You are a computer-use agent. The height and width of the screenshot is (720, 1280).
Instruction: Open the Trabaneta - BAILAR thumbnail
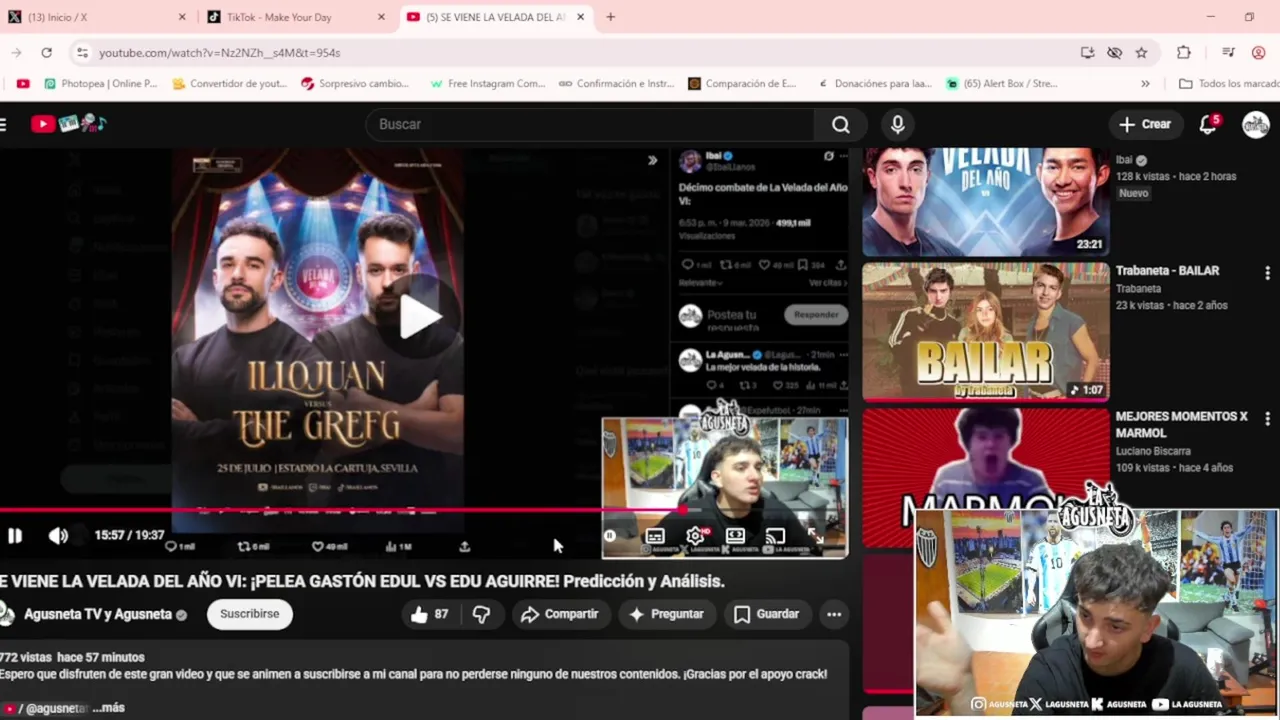pyautogui.click(x=986, y=331)
